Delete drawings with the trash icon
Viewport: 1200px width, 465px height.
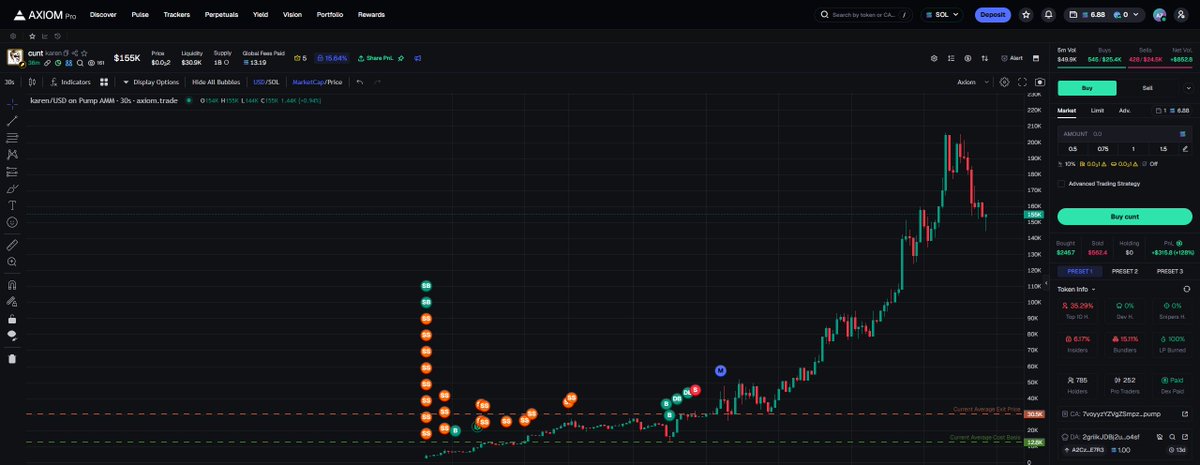[x=12, y=358]
